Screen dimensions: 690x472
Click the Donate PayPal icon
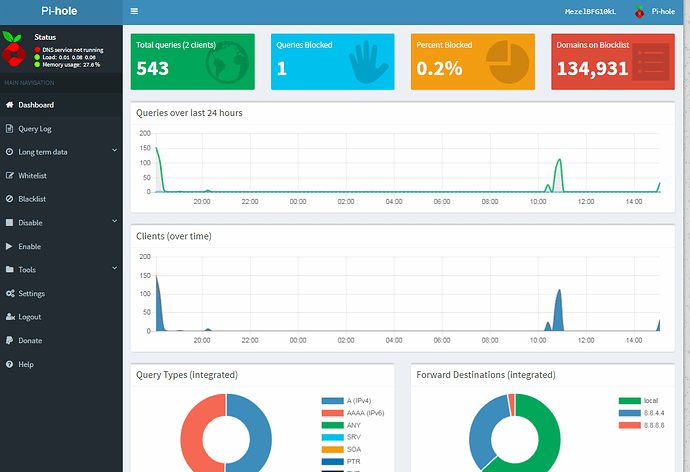pos(9,340)
